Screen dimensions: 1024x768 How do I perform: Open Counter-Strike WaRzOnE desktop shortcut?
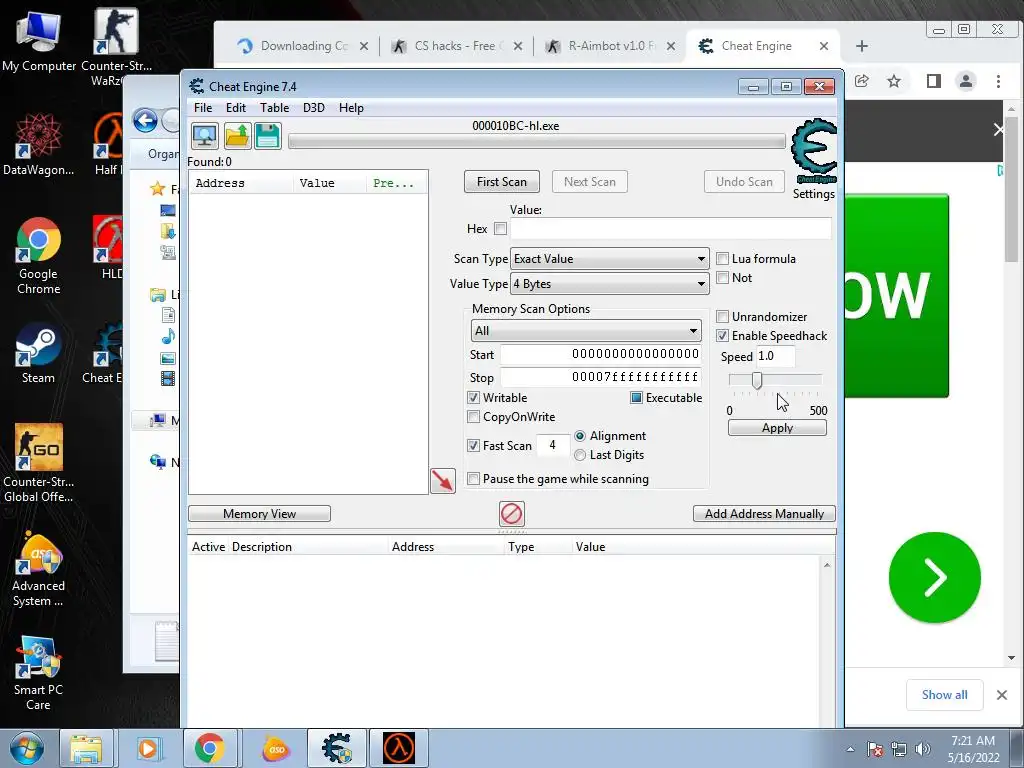pyautogui.click(x=116, y=47)
